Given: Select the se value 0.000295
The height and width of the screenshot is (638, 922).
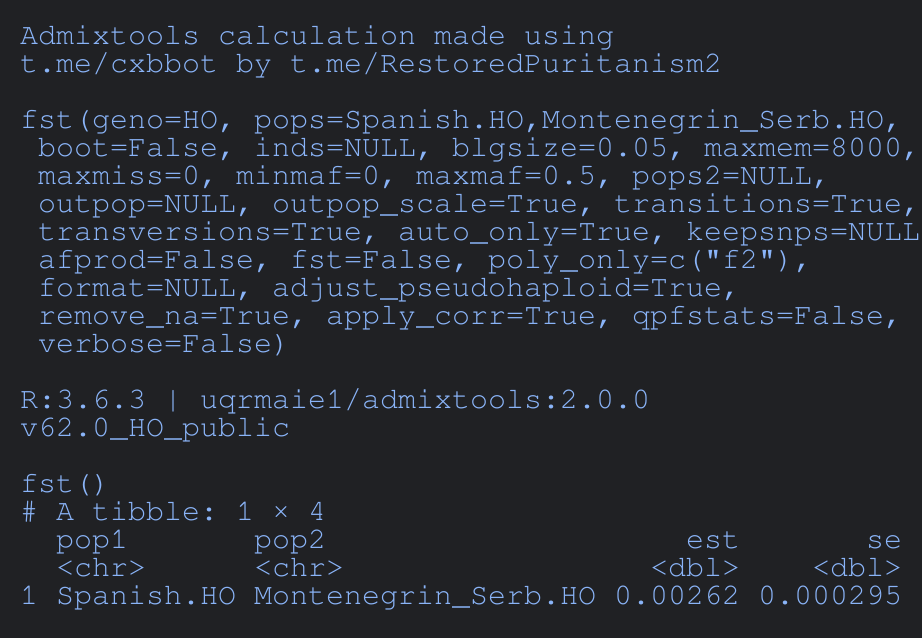Looking at the screenshot, I should (x=829, y=597).
